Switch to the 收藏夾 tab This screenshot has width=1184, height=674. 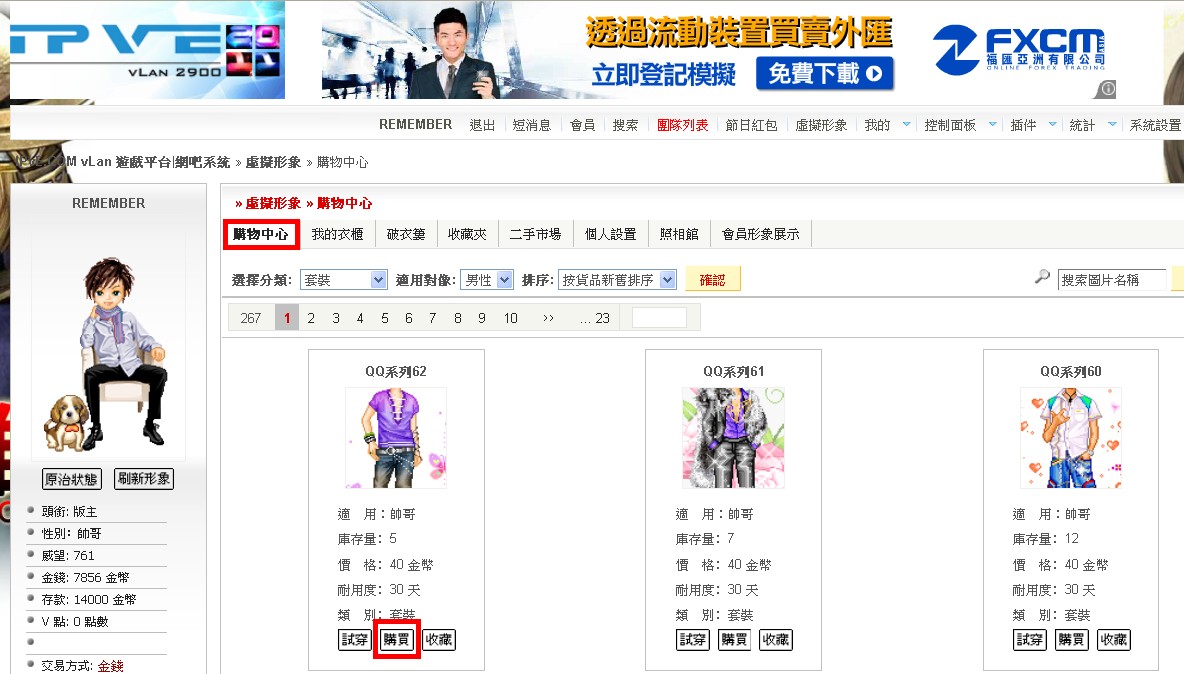(467, 234)
